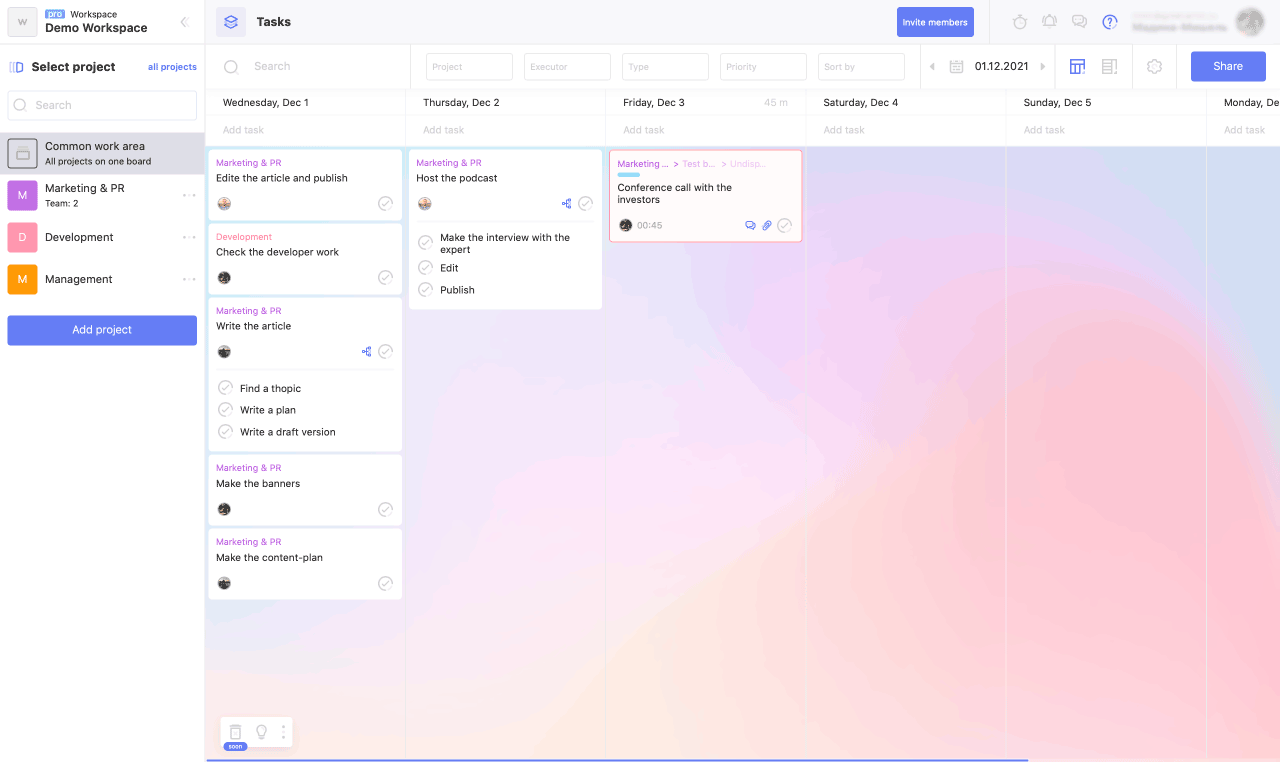Open the notifications bell icon

pos(1049,22)
